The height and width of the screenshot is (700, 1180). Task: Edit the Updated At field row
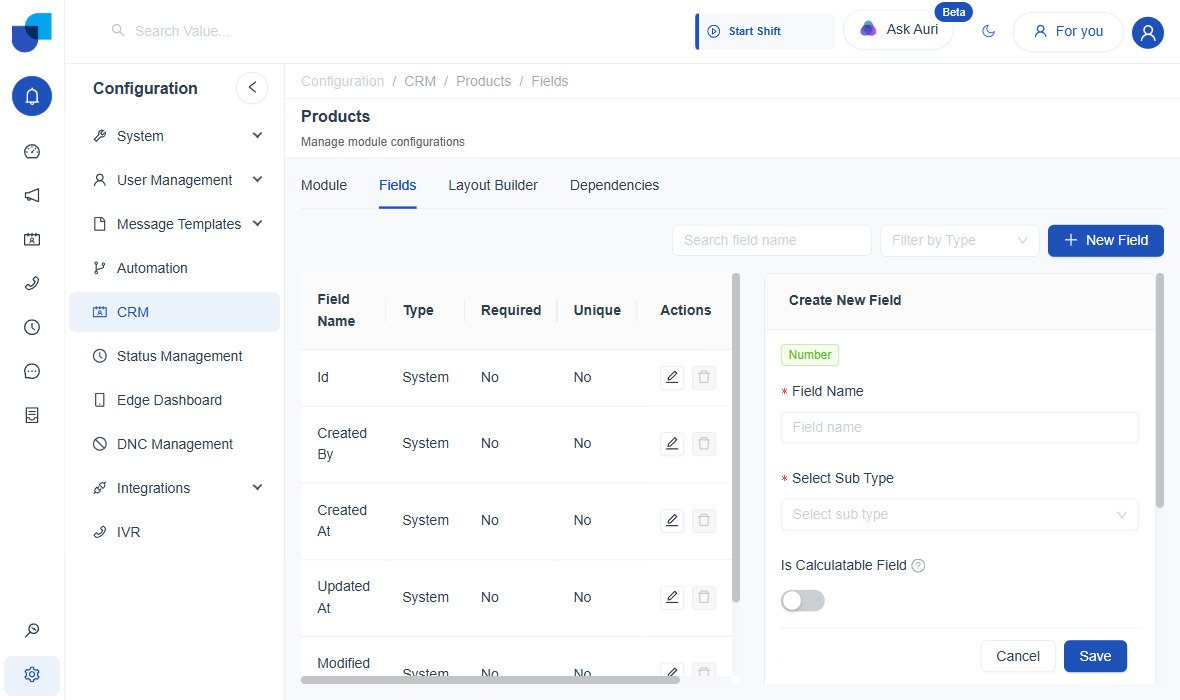pos(672,597)
